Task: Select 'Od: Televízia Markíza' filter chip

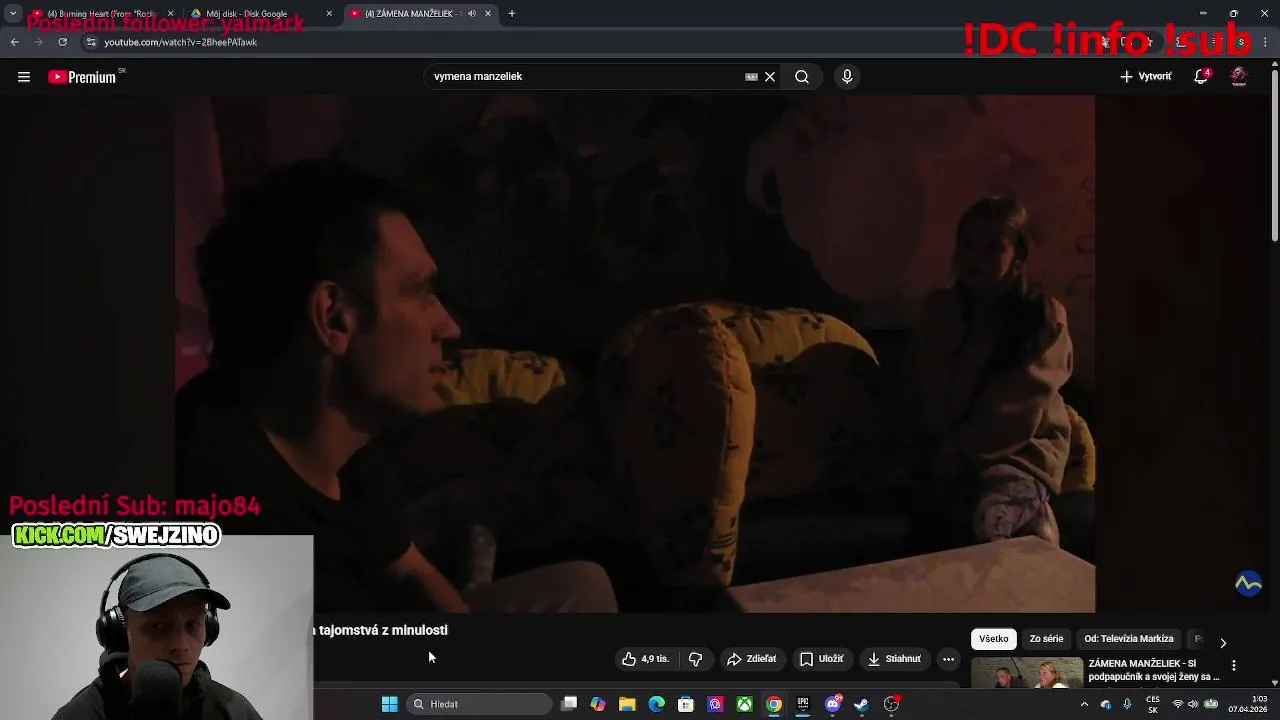Action: point(1129,639)
